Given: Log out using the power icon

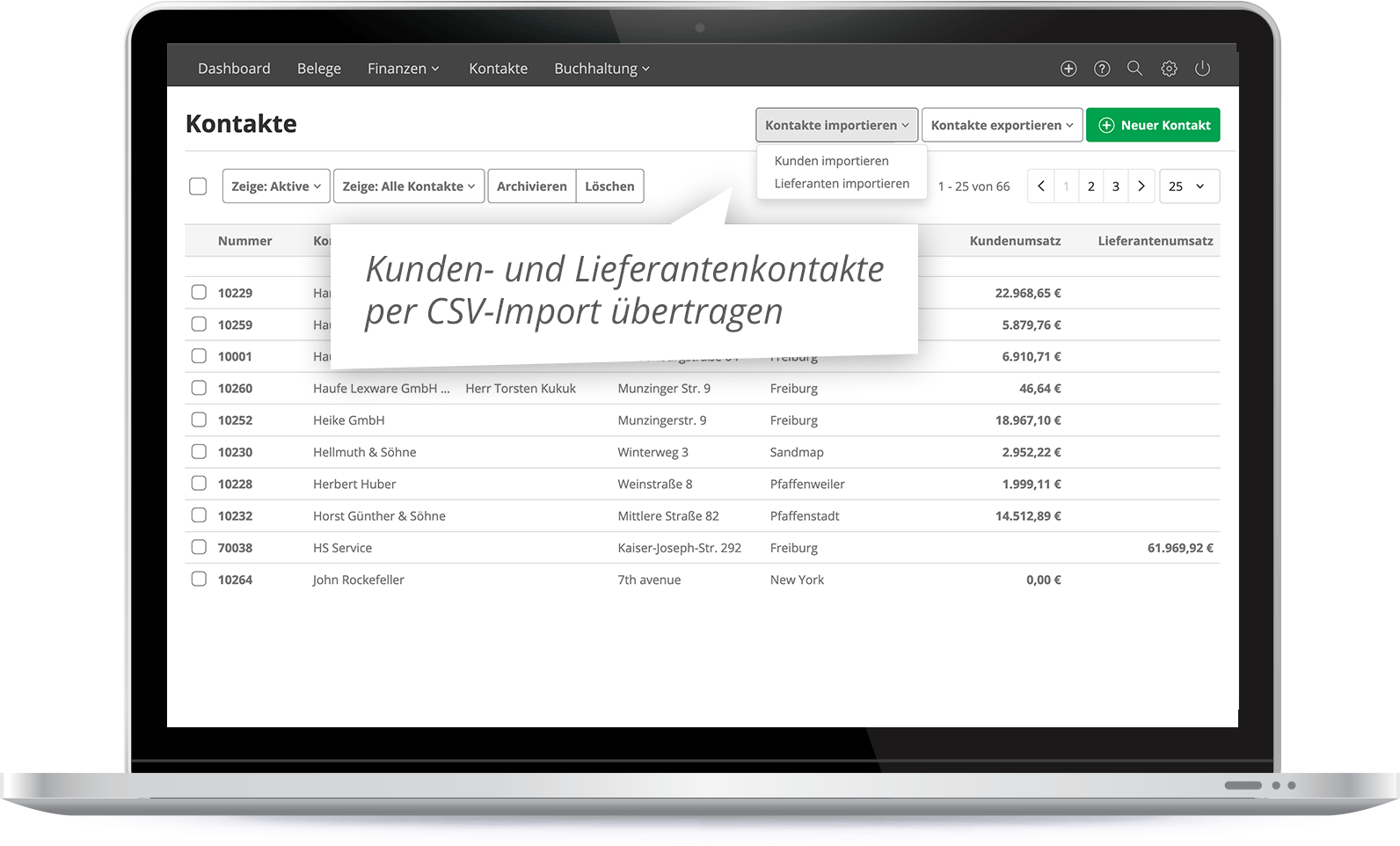Looking at the screenshot, I should pos(1202,69).
